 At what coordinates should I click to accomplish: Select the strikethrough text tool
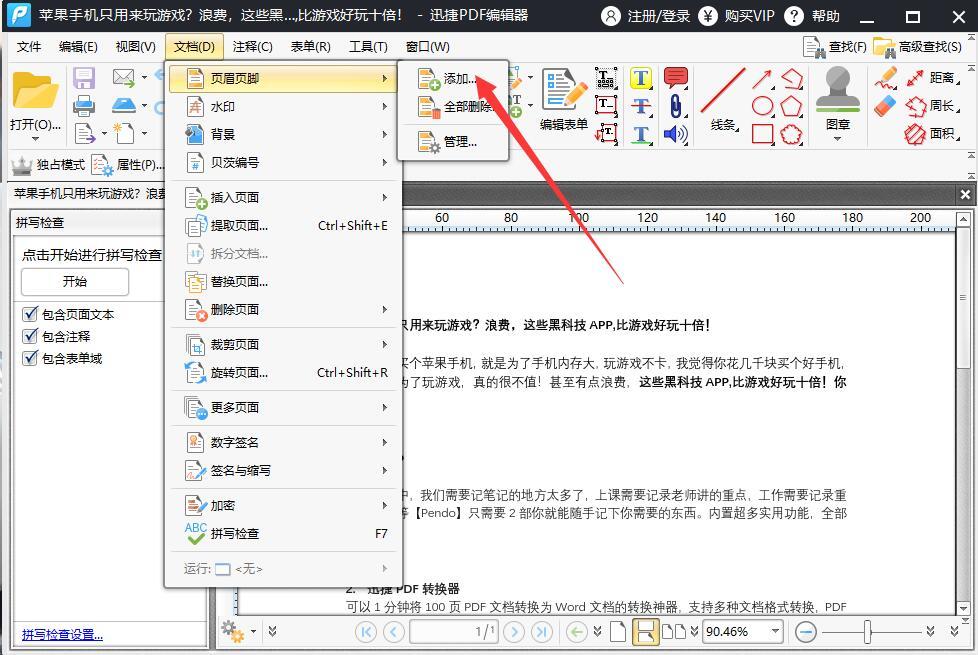pyautogui.click(x=641, y=106)
